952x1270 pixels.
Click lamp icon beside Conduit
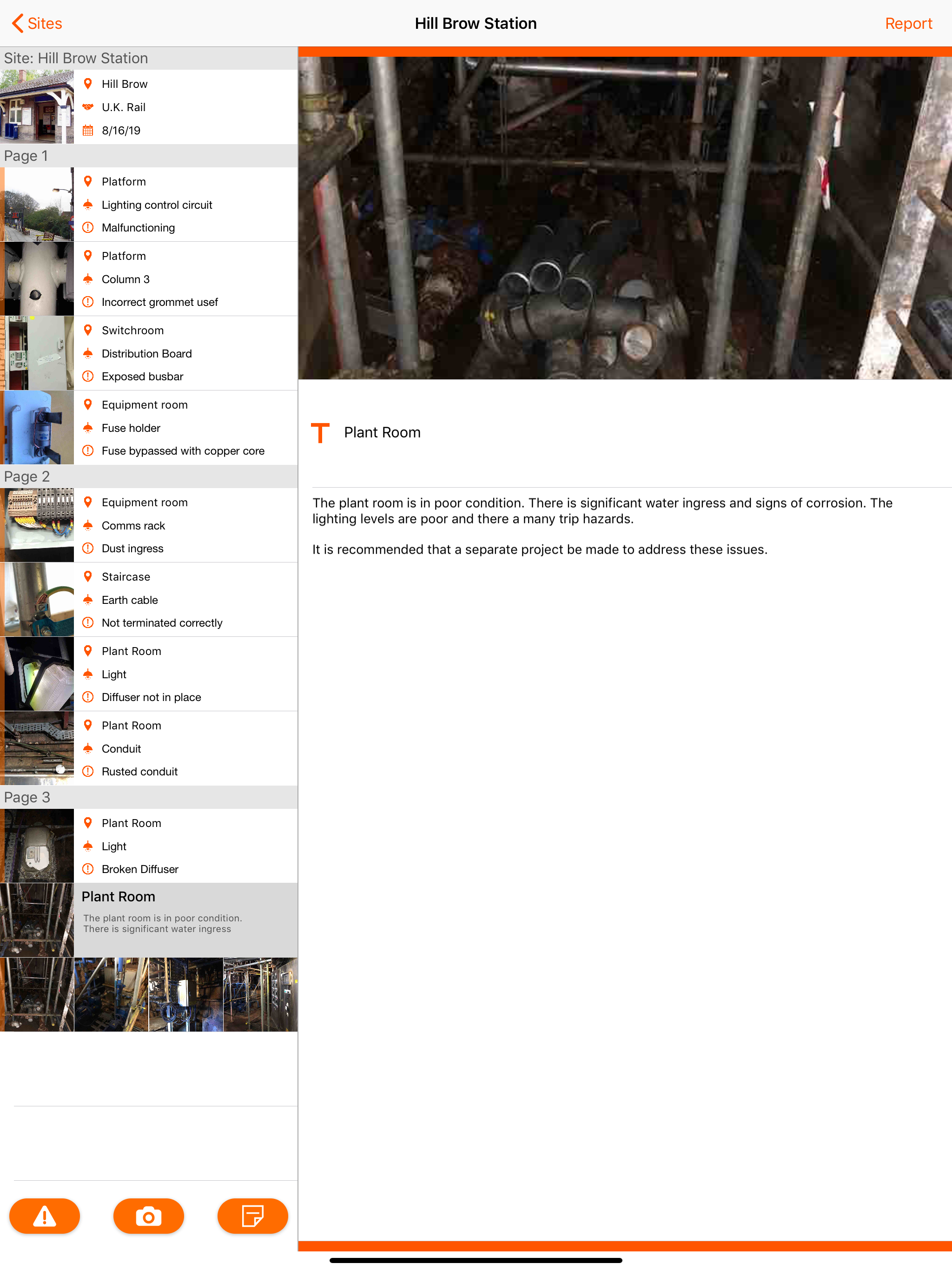click(x=88, y=749)
